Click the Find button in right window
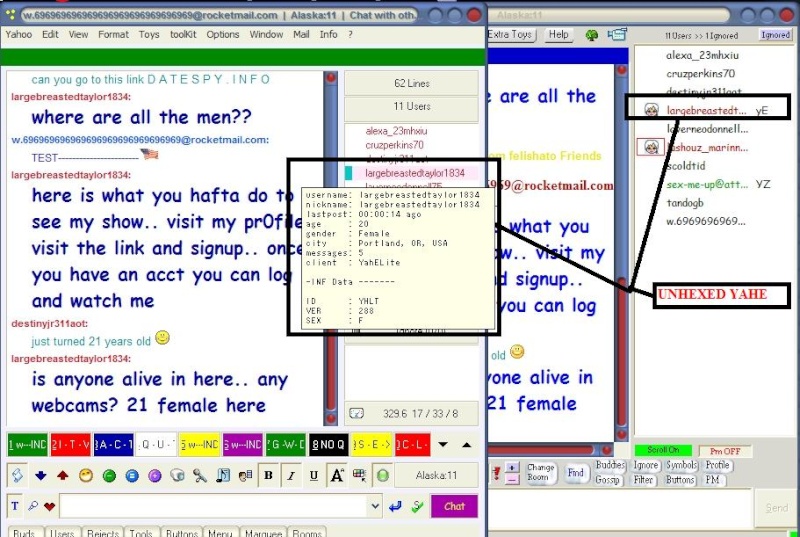Image resolution: width=800 pixels, height=537 pixels. [576, 472]
